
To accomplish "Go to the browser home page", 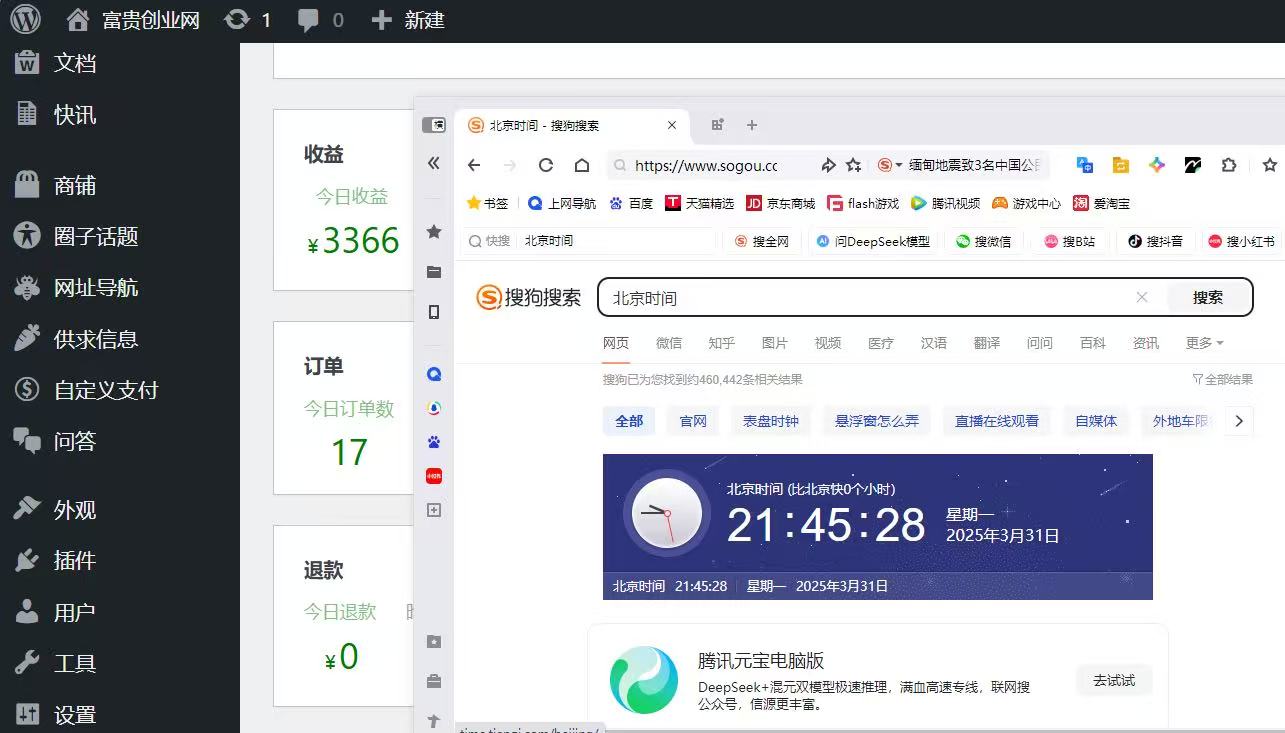I will pyautogui.click(x=581, y=165).
